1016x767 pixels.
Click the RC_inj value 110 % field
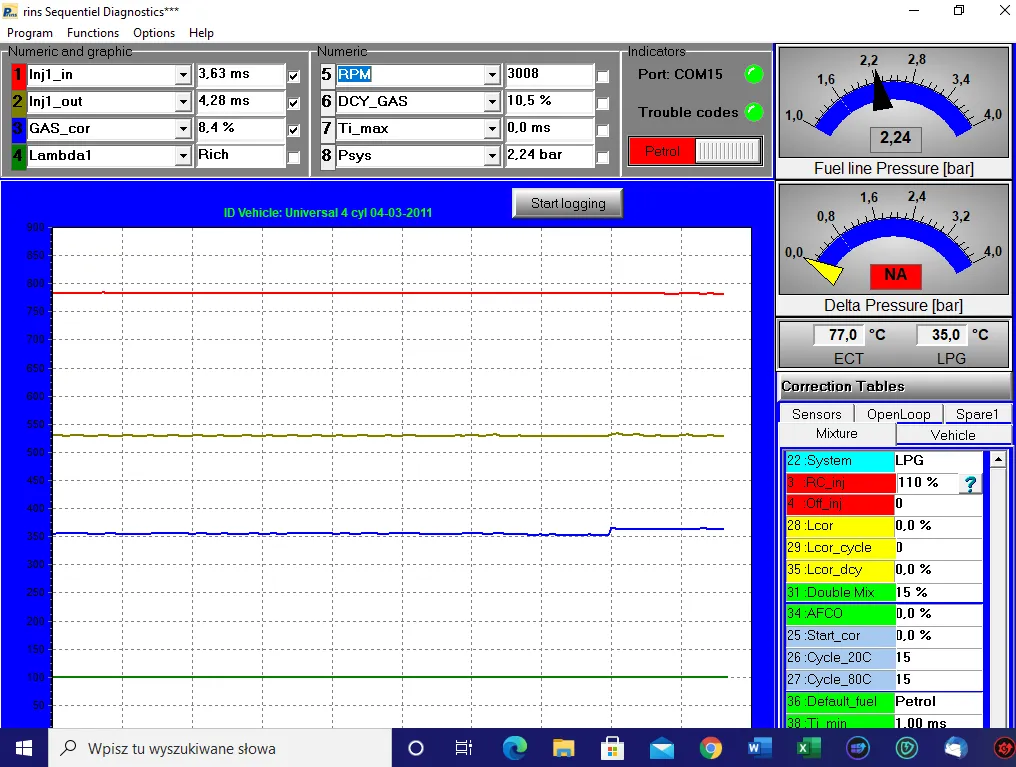[927, 483]
